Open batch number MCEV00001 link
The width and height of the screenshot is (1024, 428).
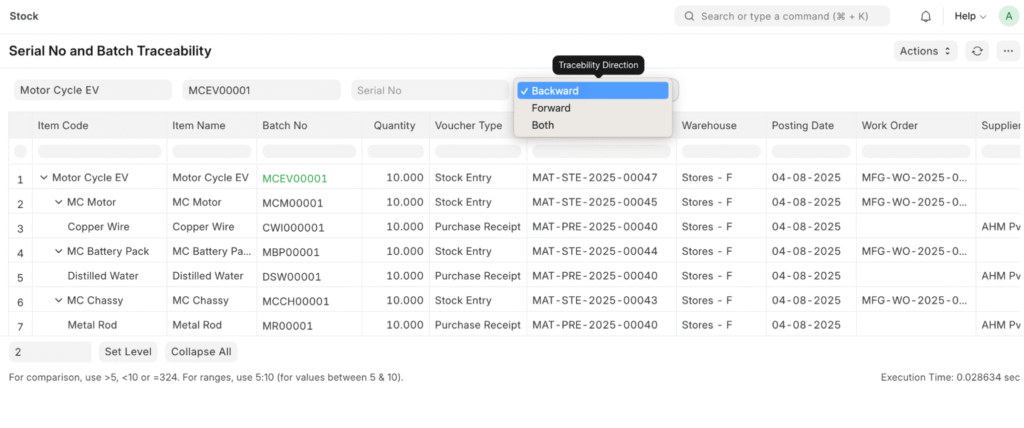294,178
